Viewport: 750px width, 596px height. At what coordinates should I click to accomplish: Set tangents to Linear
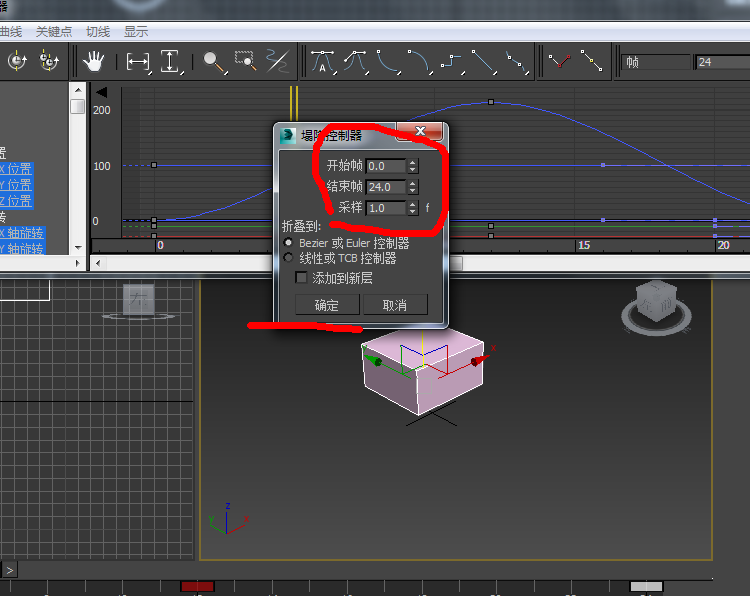click(x=484, y=62)
